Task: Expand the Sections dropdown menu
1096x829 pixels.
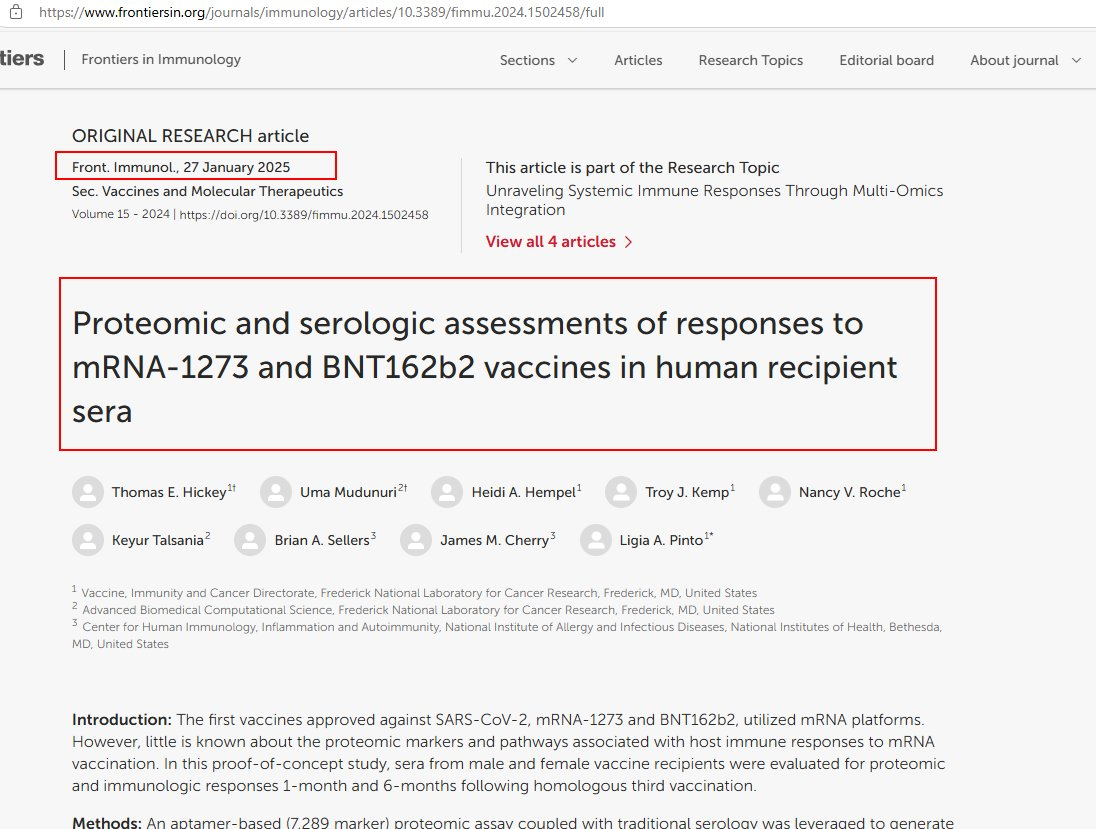Action: click(538, 60)
